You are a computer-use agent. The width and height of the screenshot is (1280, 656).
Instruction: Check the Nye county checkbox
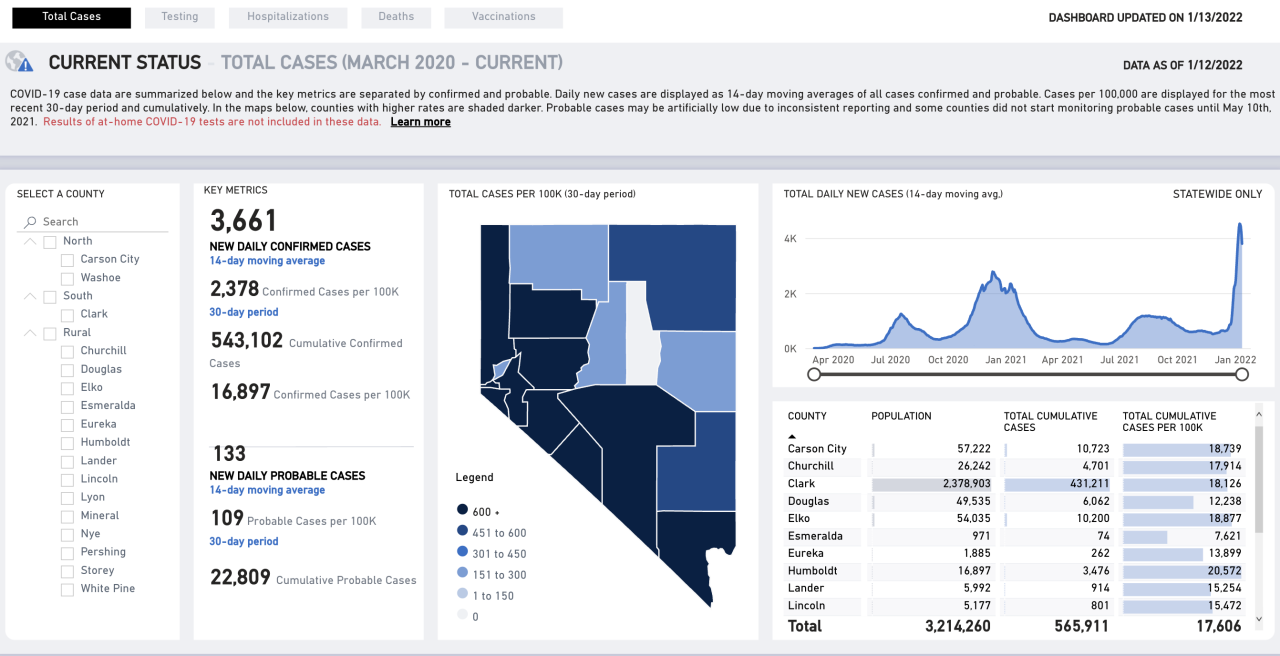pos(67,533)
